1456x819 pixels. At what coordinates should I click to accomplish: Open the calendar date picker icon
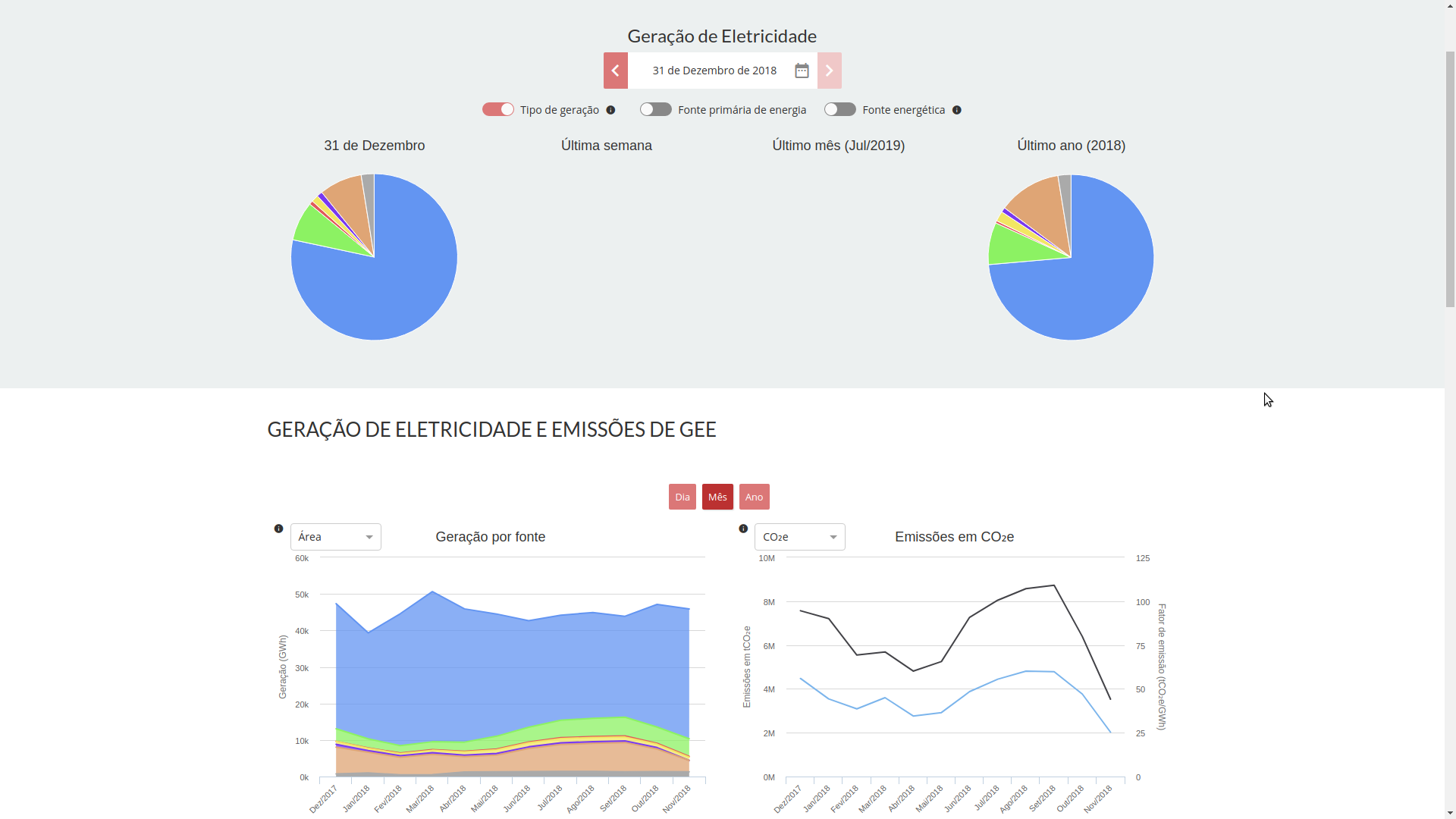pyautogui.click(x=802, y=71)
